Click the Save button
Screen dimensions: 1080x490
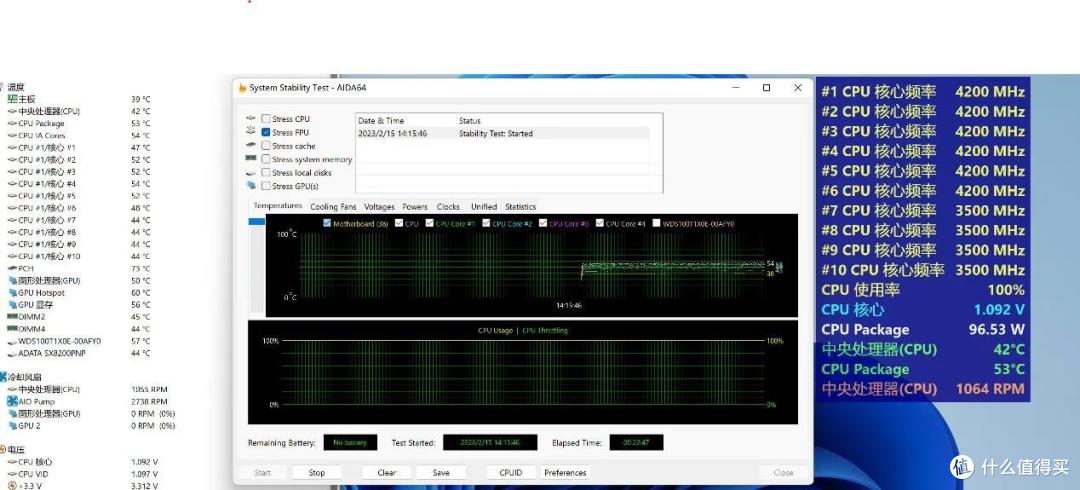click(442, 473)
